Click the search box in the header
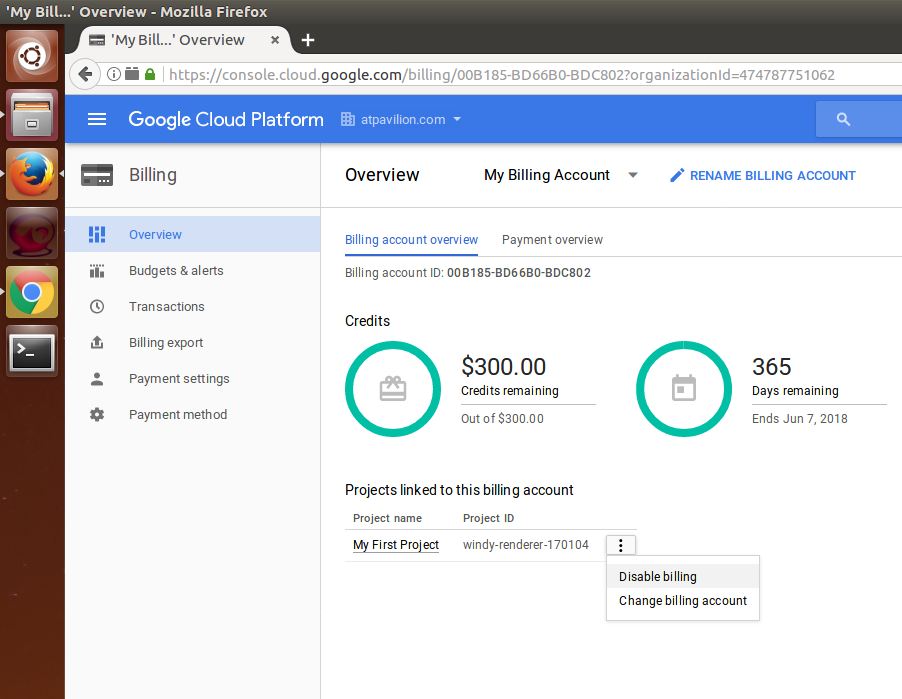902x699 pixels. [859, 119]
